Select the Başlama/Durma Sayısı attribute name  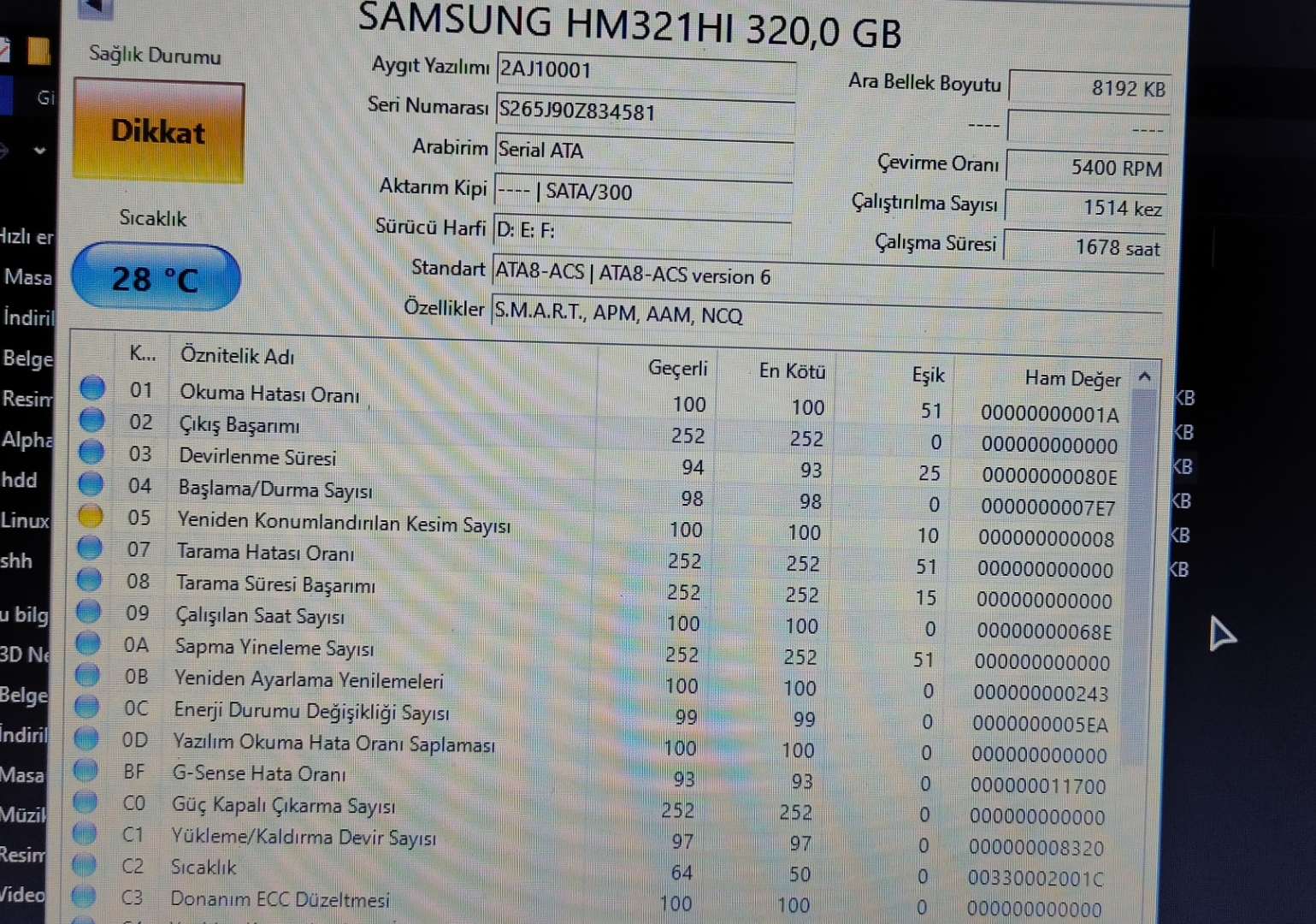click(x=275, y=489)
